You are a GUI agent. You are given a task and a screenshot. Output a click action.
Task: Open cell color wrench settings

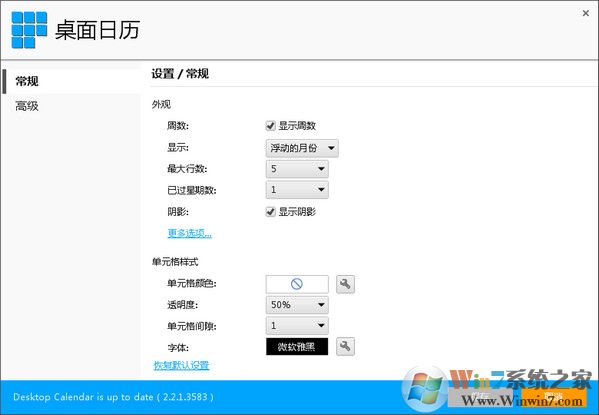pyautogui.click(x=345, y=284)
